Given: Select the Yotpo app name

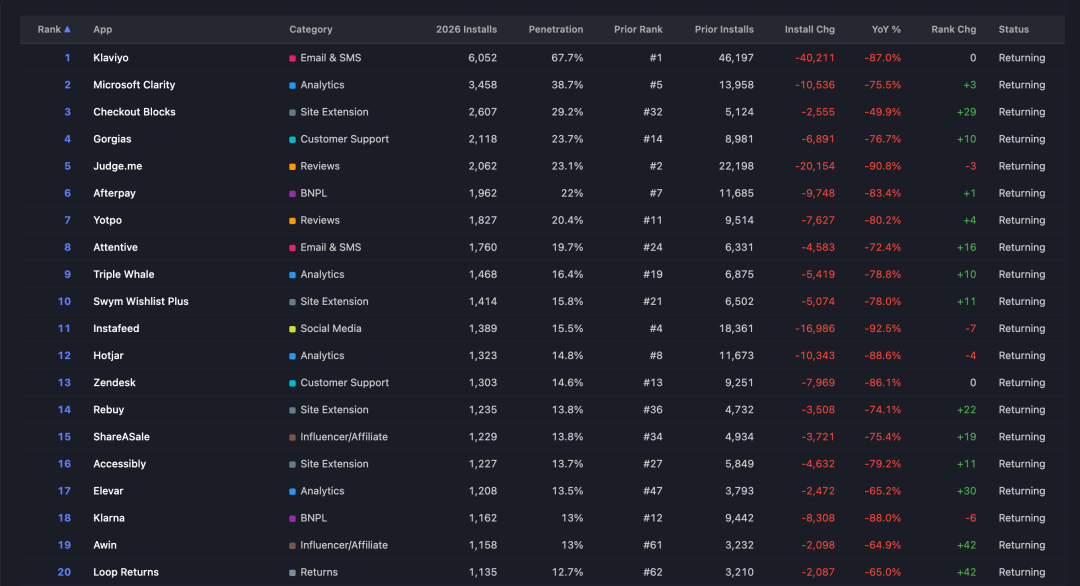Looking at the screenshot, I should tap(107, 220).
